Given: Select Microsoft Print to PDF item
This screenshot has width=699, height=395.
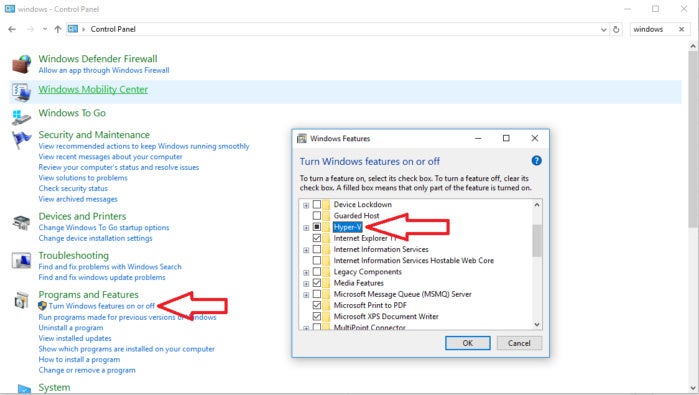Looking at the screenshot, I should pos(370,305).
